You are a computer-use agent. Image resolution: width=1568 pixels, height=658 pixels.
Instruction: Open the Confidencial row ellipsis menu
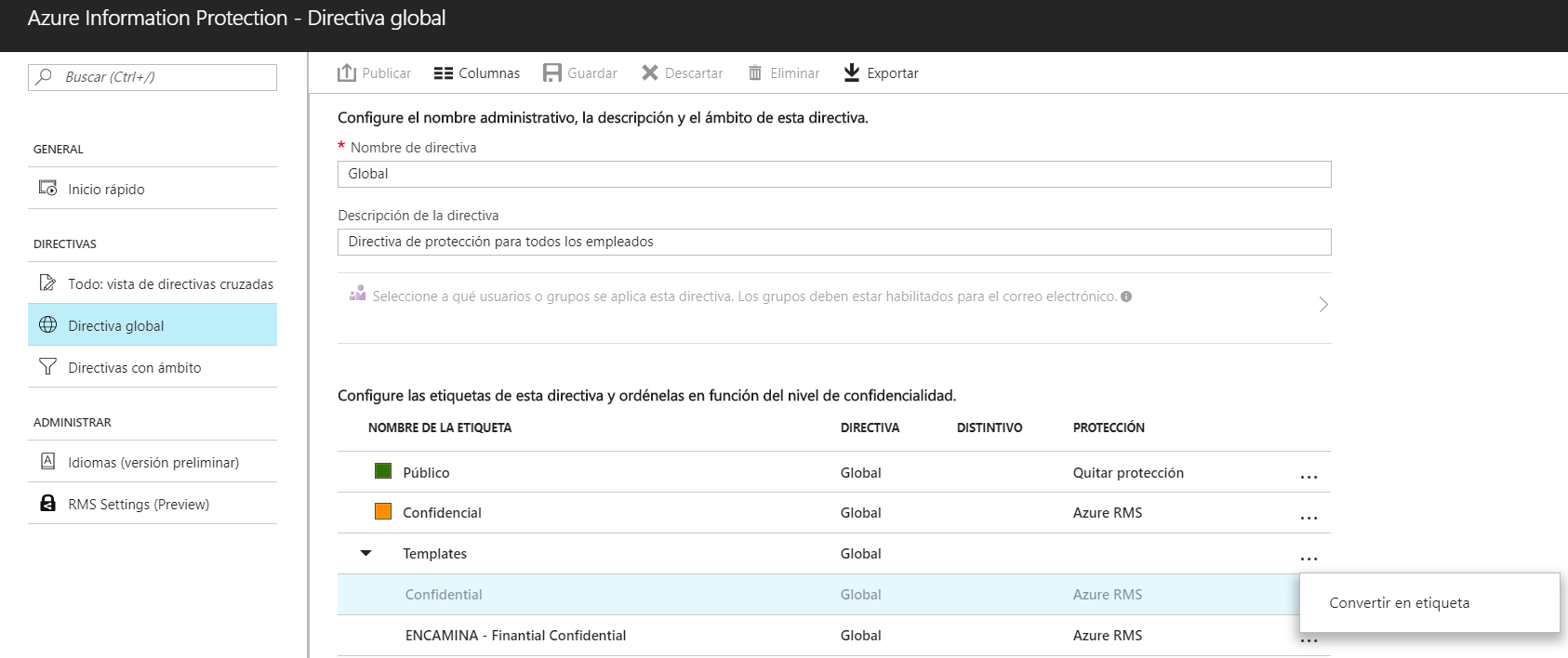1309,518
